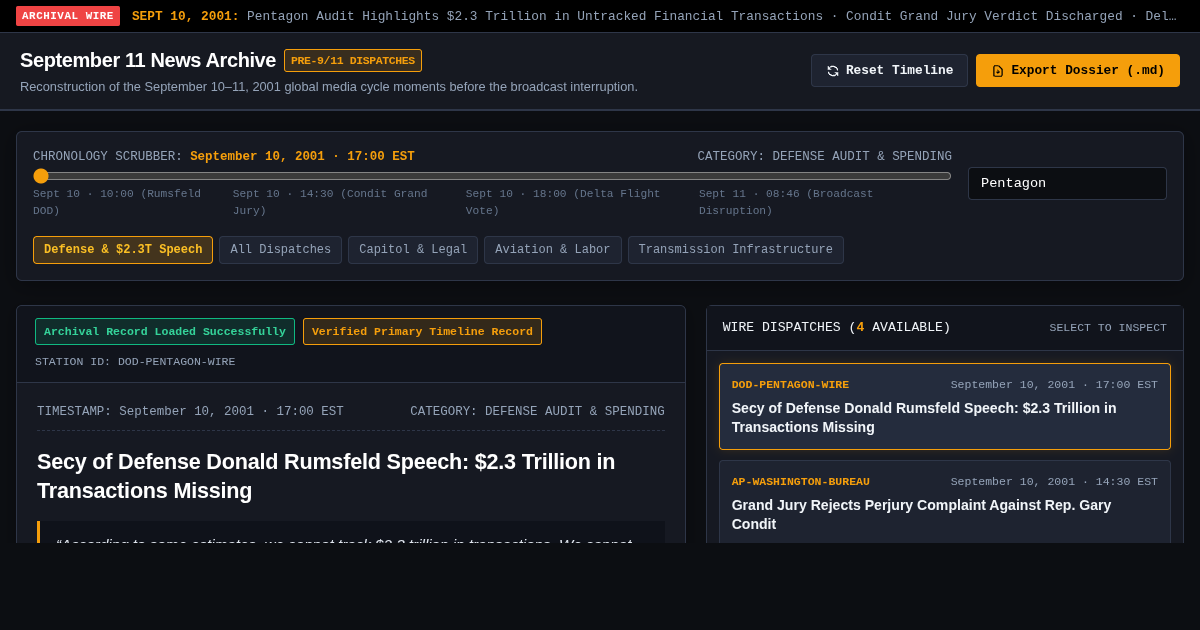
Task: Click the PRE-9/11 DISPATCHES badge
Action: point(353,61)
